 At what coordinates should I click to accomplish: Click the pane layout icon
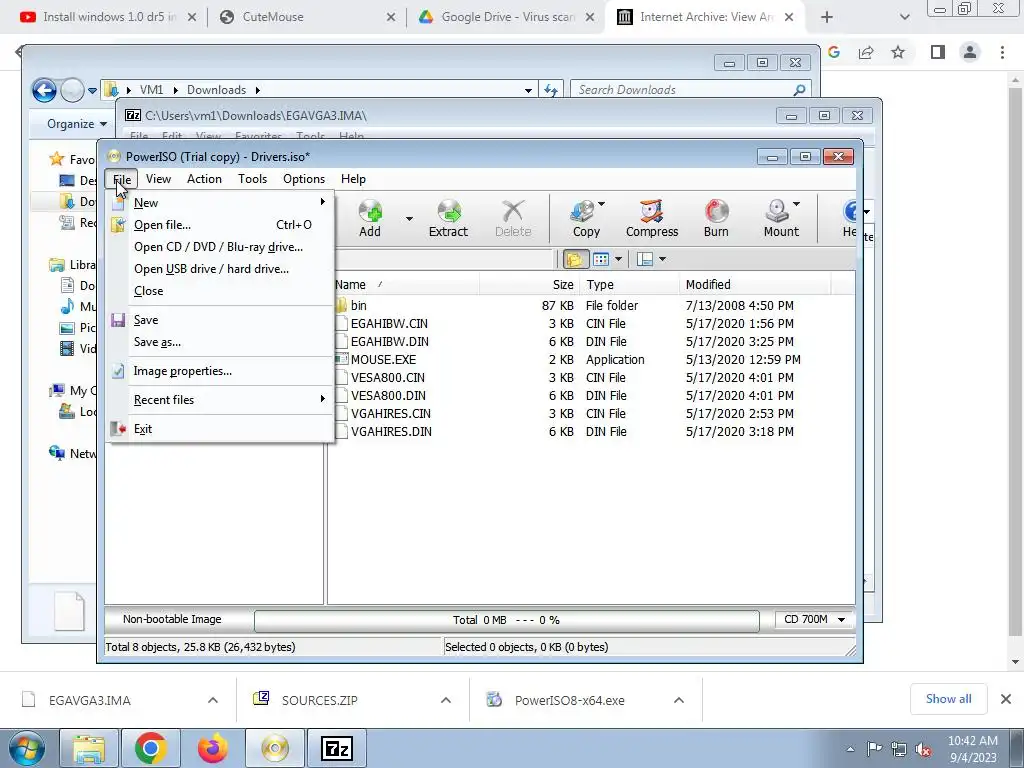coord(645,259)
